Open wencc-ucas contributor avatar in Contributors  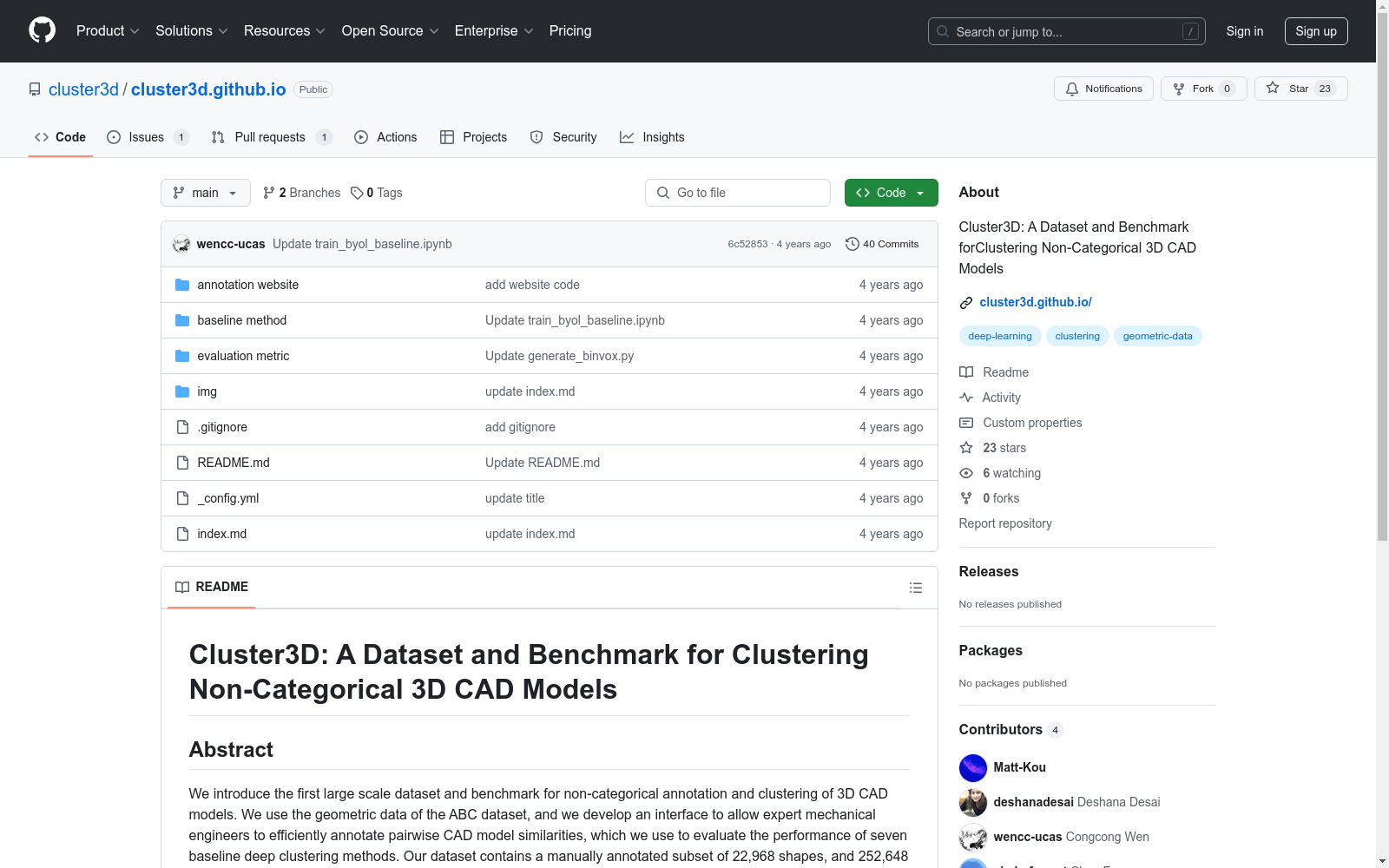973,837
